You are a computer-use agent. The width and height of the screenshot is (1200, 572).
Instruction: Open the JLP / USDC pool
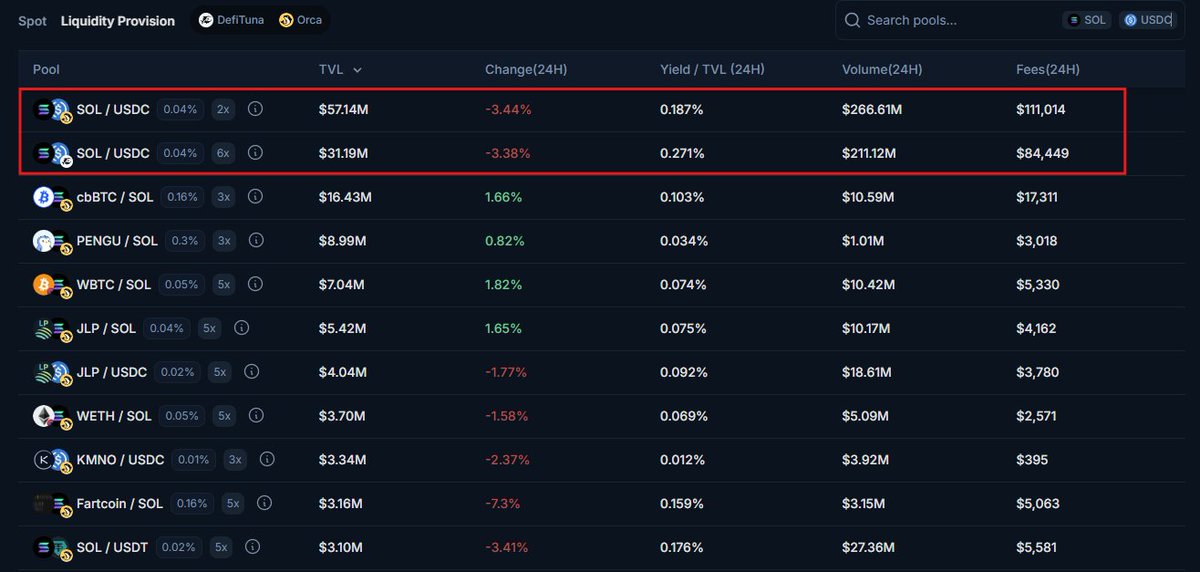pos(111,372)
